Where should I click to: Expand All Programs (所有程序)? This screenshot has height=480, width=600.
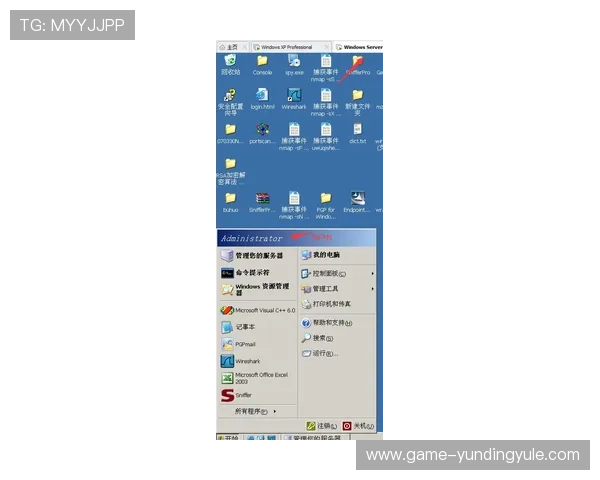[x=253, y=411]
